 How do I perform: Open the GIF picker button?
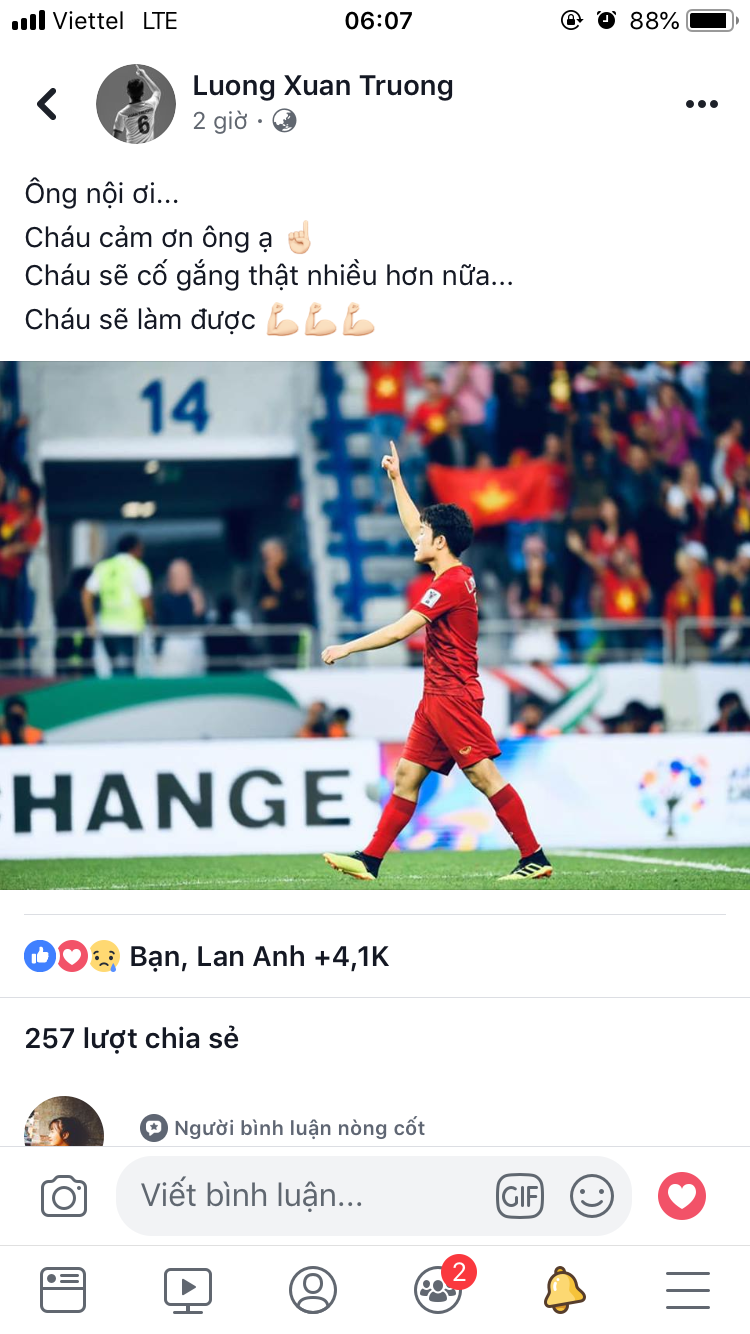(520, 1196)
